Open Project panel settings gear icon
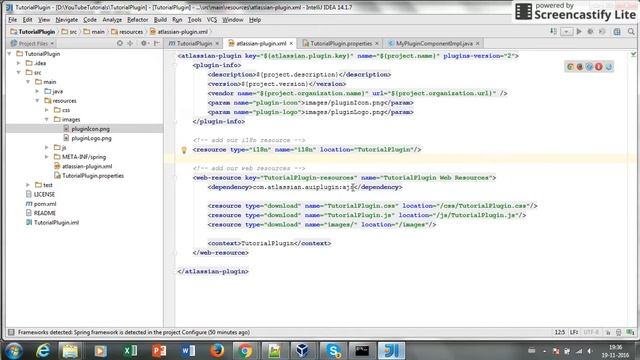The width and height of the screenshot is (640, 360). coord(144,43)
